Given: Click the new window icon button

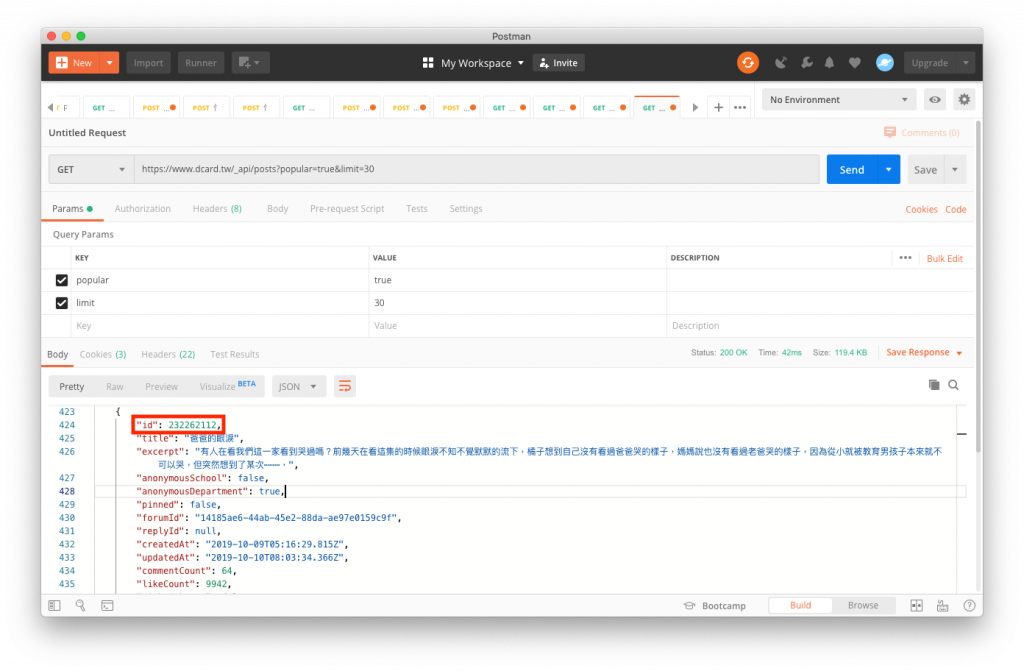Looking at the screenshot, I should [x=251, y=63].
